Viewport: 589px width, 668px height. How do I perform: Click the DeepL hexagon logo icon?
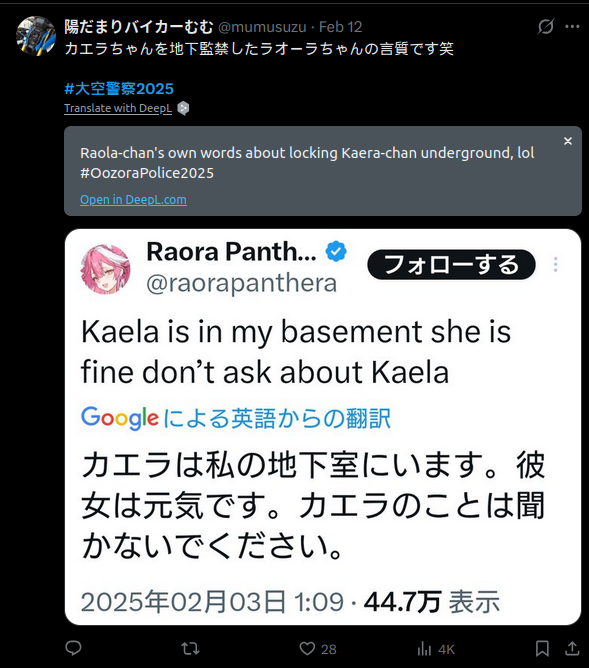click(x=183, y=108)
